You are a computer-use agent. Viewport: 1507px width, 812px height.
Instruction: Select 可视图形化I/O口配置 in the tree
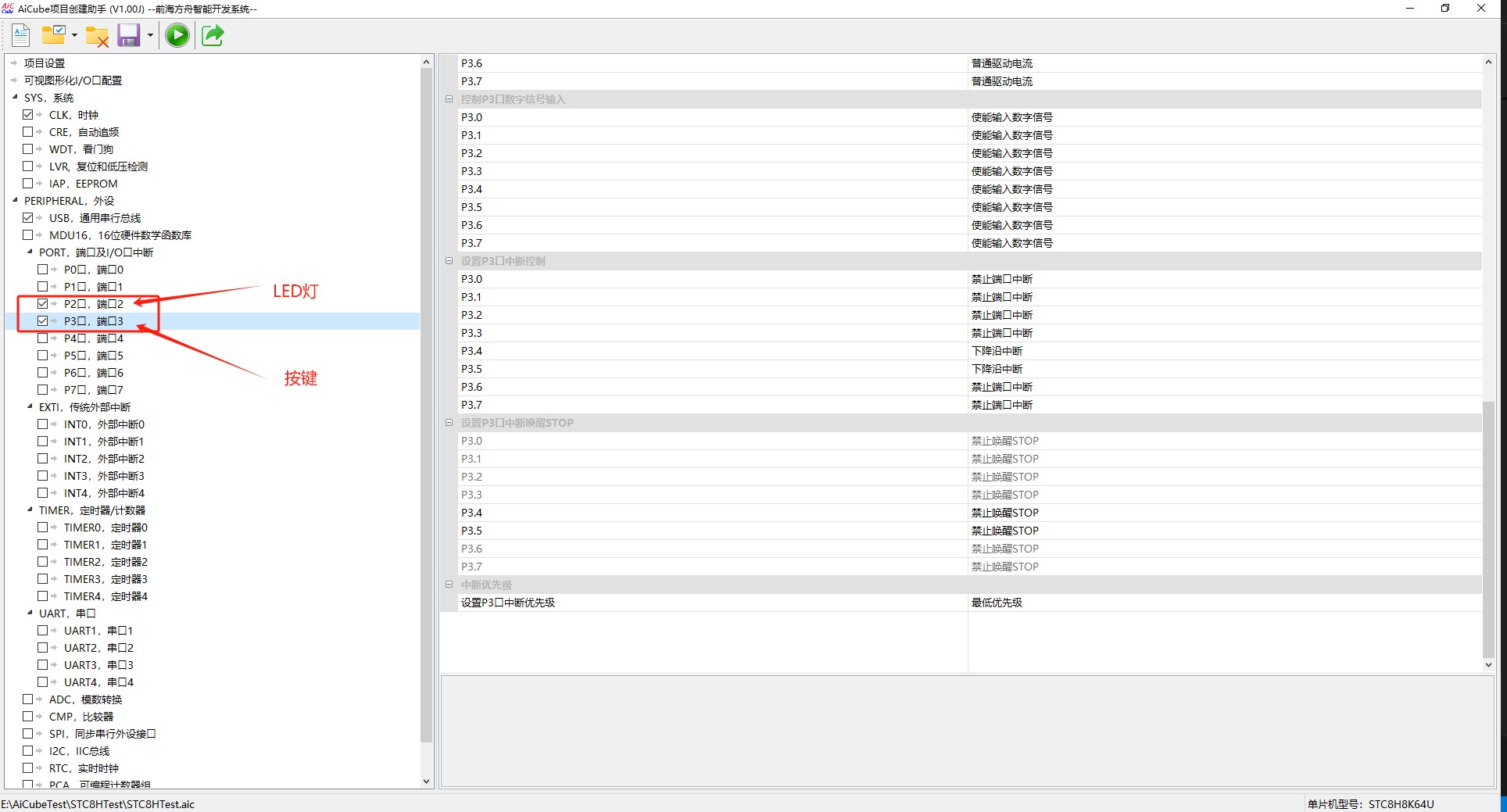coord(73,80)
